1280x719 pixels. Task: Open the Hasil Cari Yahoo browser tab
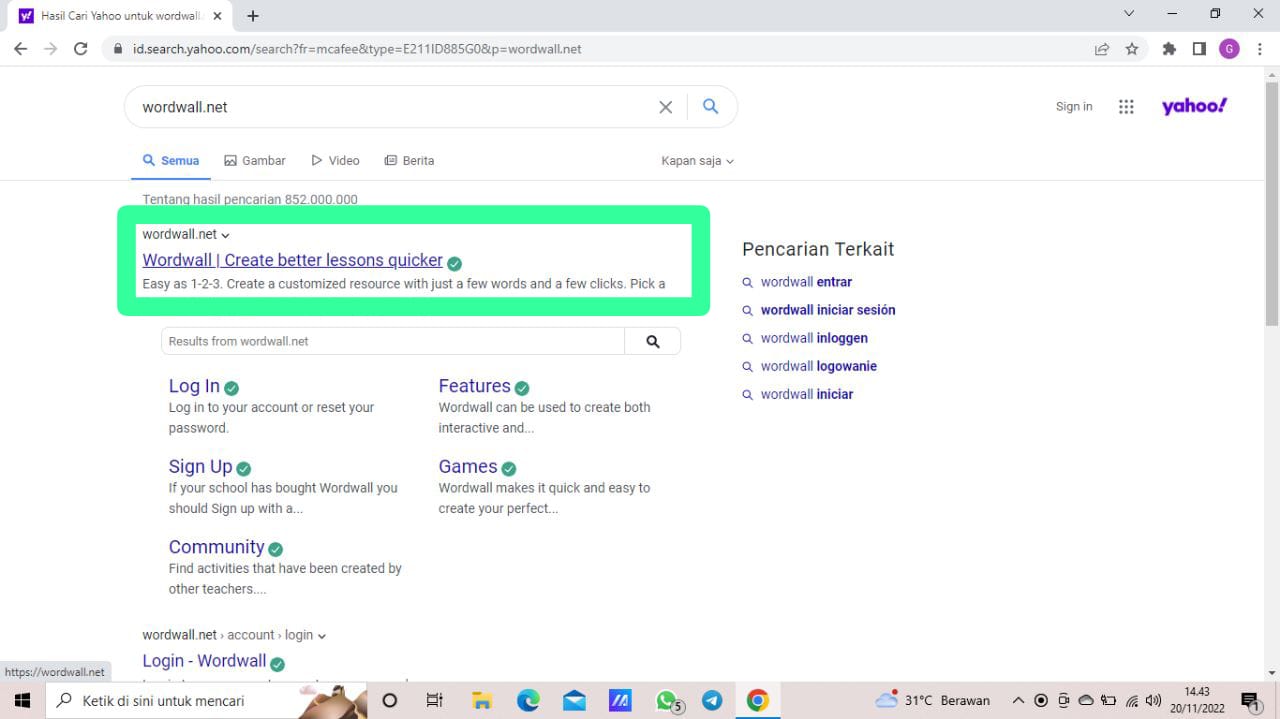pos(121,16)
